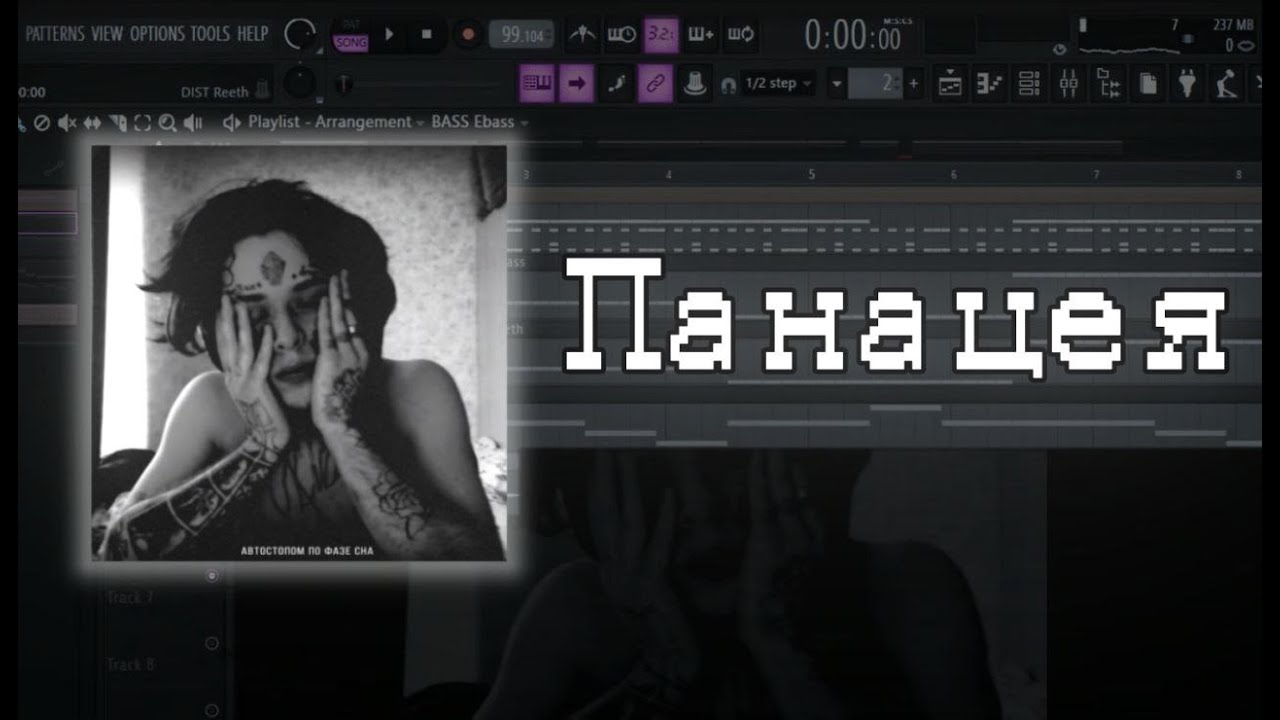The height and width of the screenshot is (720, 1280).
Task: Toggle the metronome
Action: [582, 34]
